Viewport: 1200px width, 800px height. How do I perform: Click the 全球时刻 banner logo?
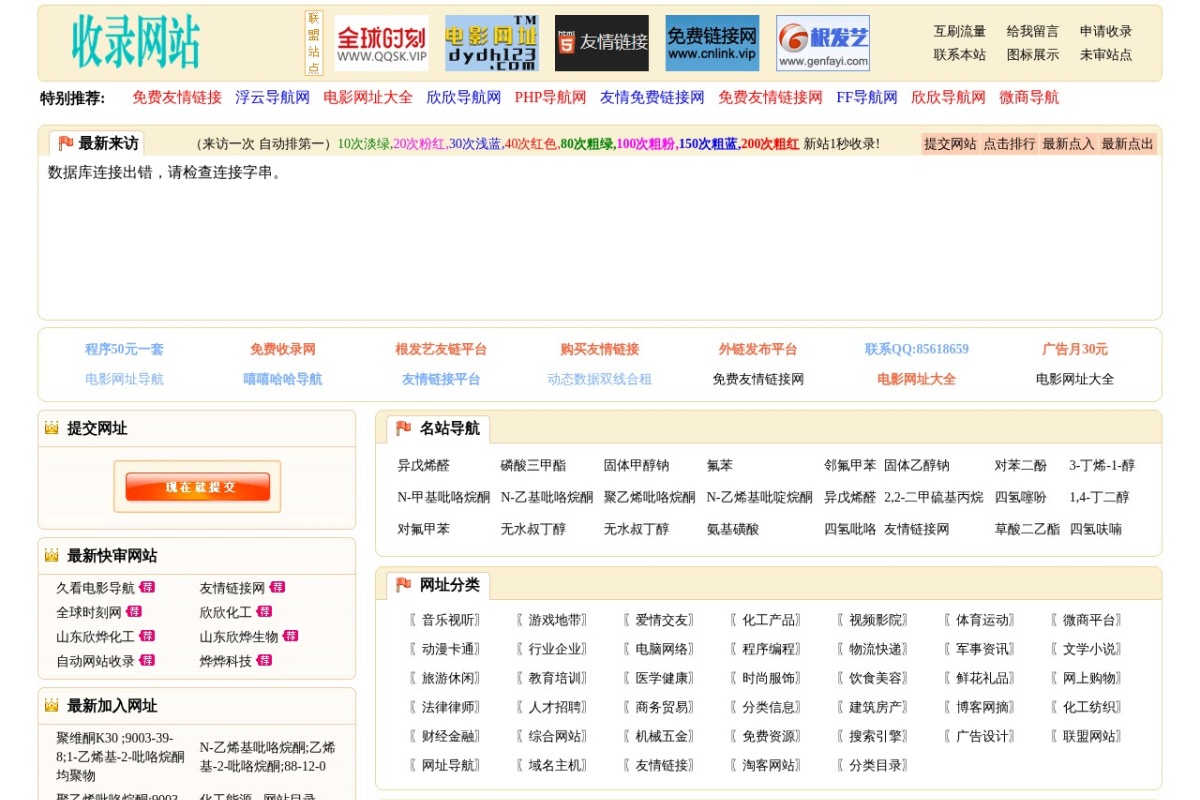(382, 41)
